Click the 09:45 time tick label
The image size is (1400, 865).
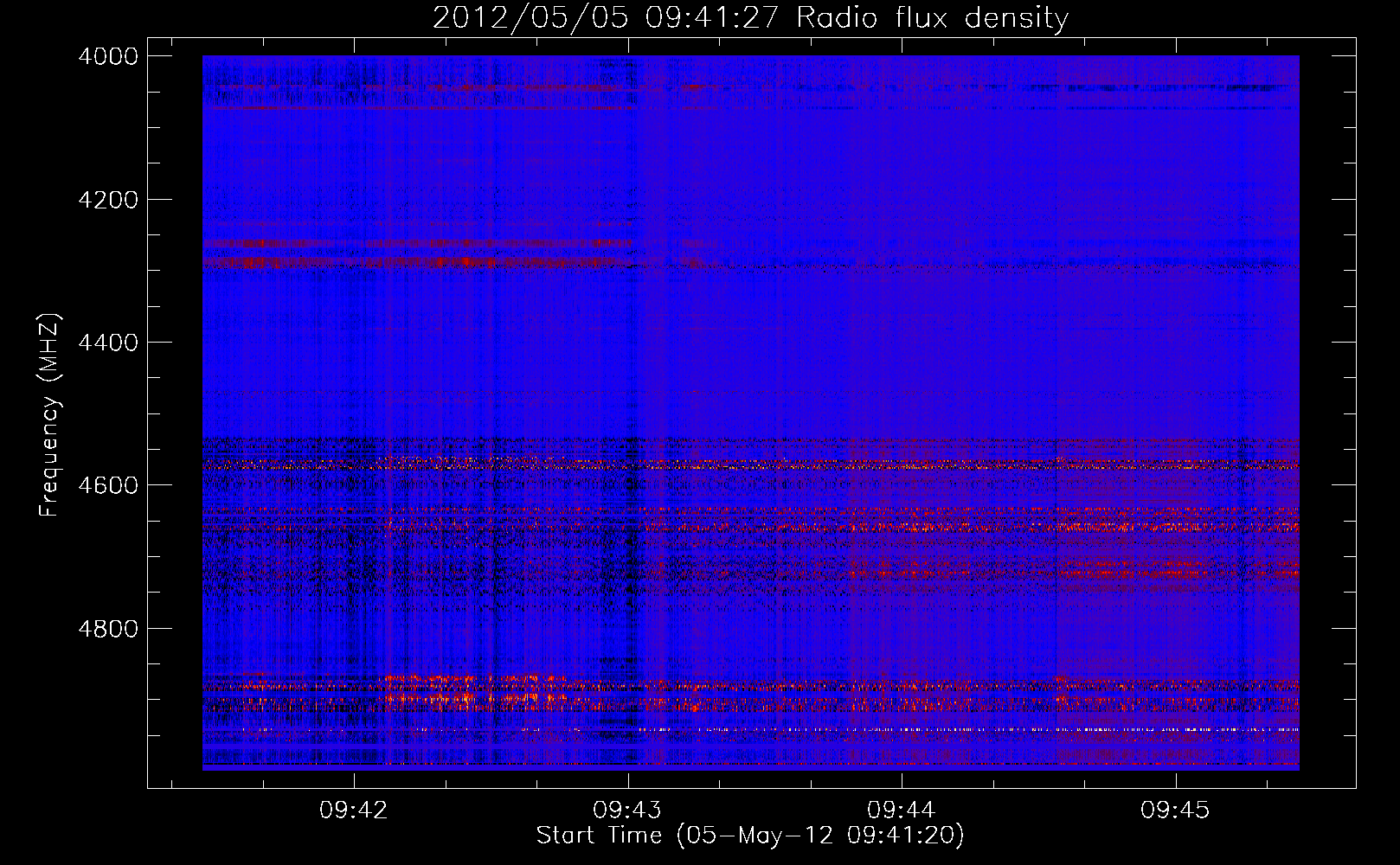1175,811
